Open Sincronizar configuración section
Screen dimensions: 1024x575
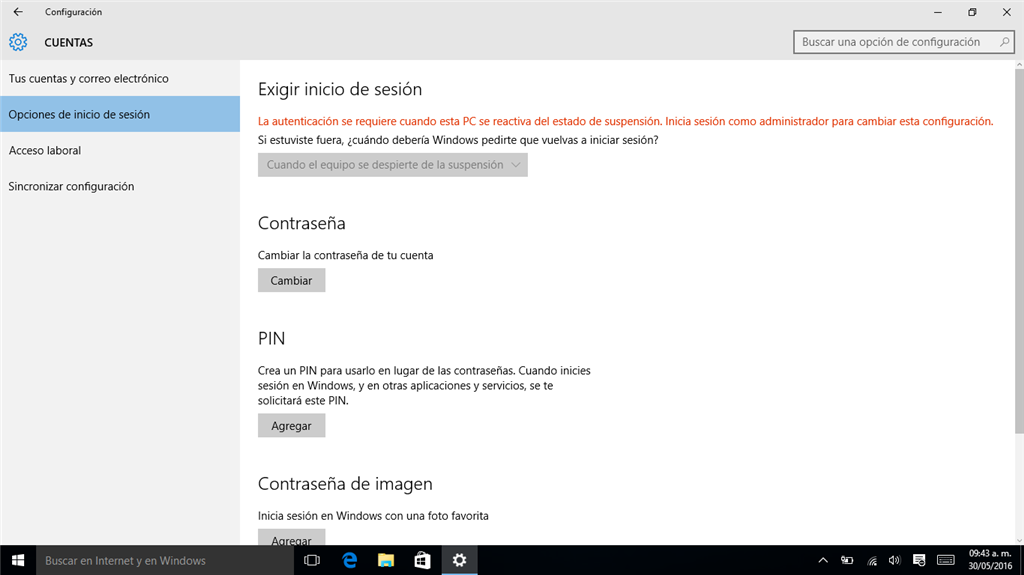point(120,186)
